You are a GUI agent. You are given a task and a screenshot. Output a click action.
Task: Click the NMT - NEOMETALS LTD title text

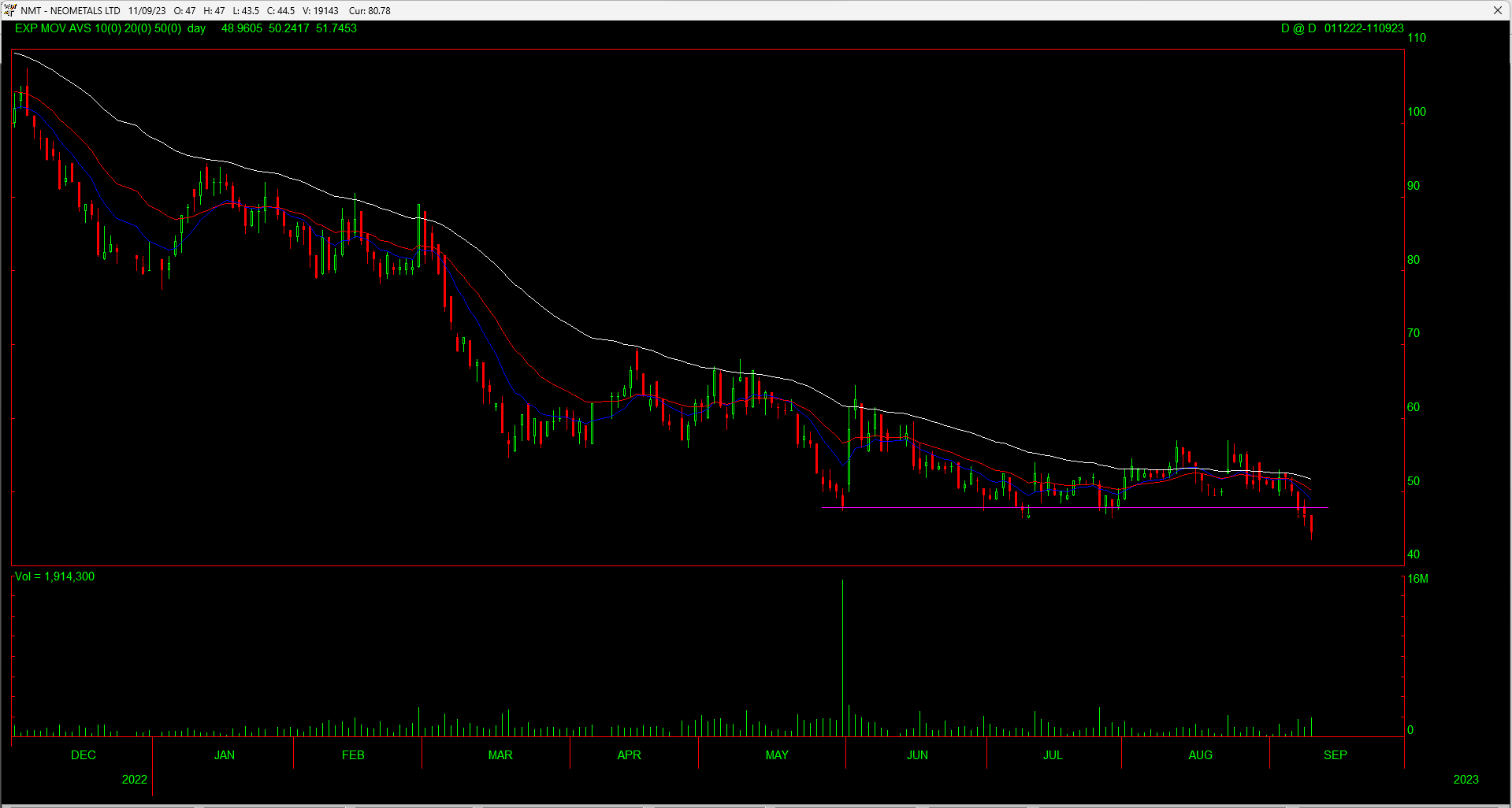coord(70,11)
